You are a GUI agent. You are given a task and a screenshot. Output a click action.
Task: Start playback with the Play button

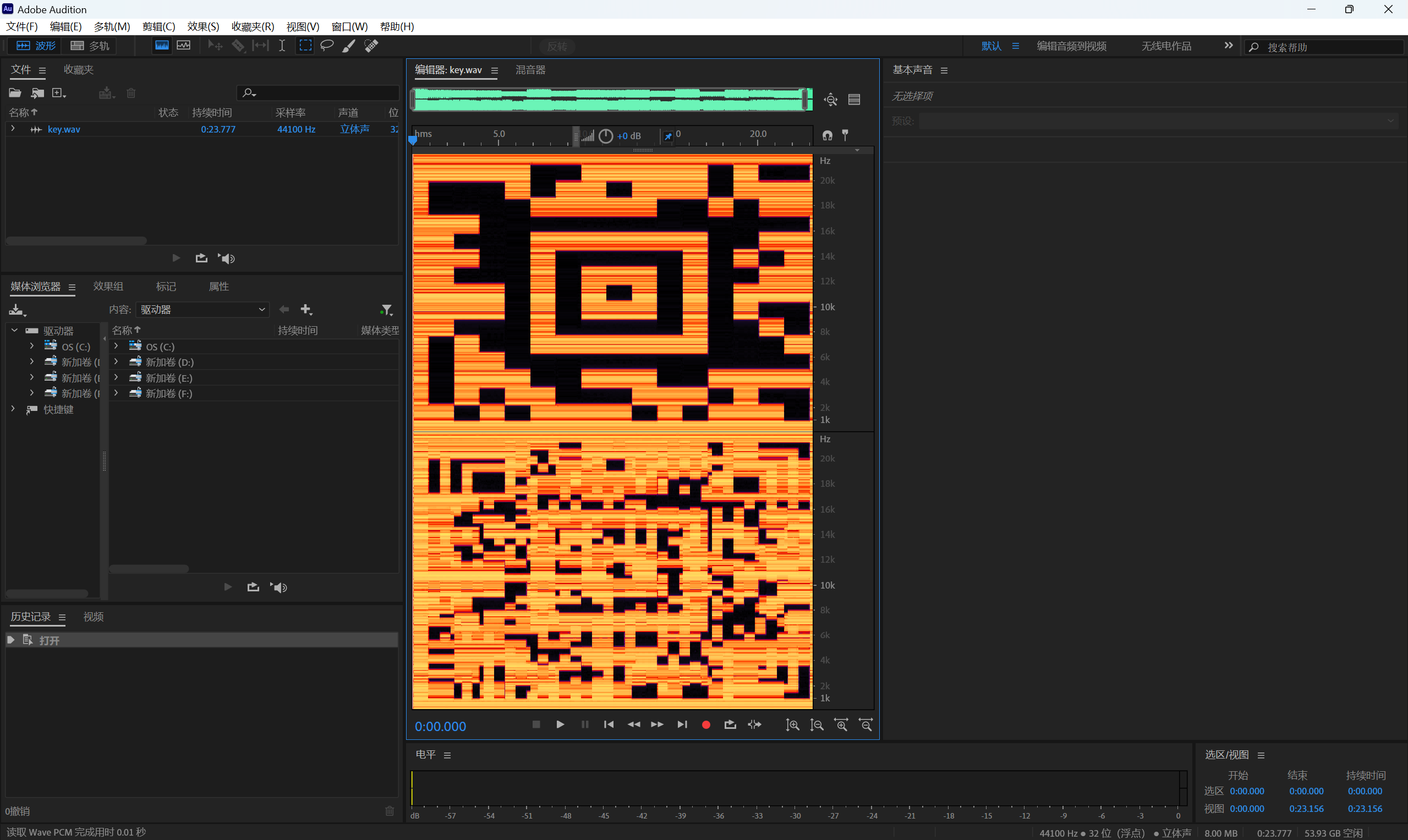click(x=560, y=724)
